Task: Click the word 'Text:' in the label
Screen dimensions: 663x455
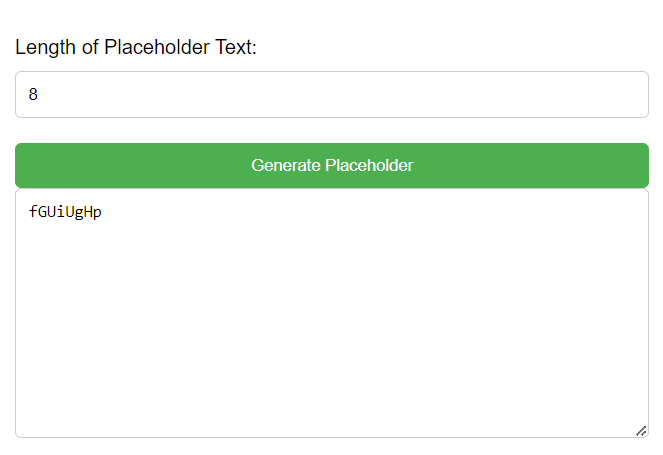Action: [x=236, y=47]
